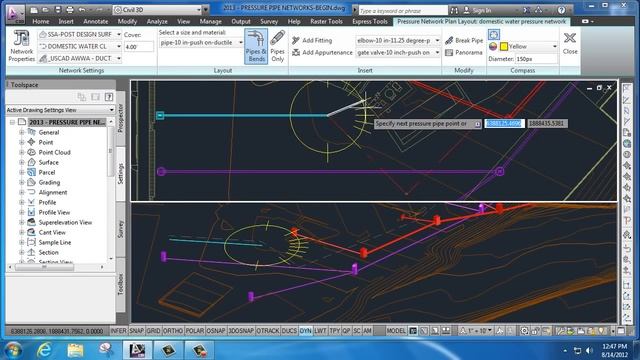The image size is (640, 360).
Task: Click Add Fitting icon
Action: coord(296,40)
